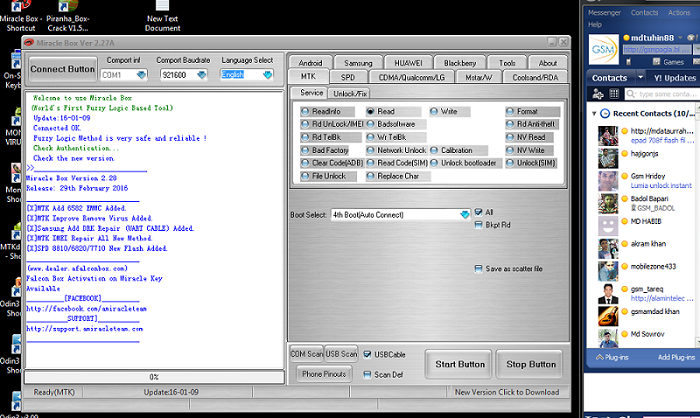This screenshot has height=418, width=700.
Task: Open the Contacts tab dropdown arrow
Action: pyautogui.click(x=640, y=77)
